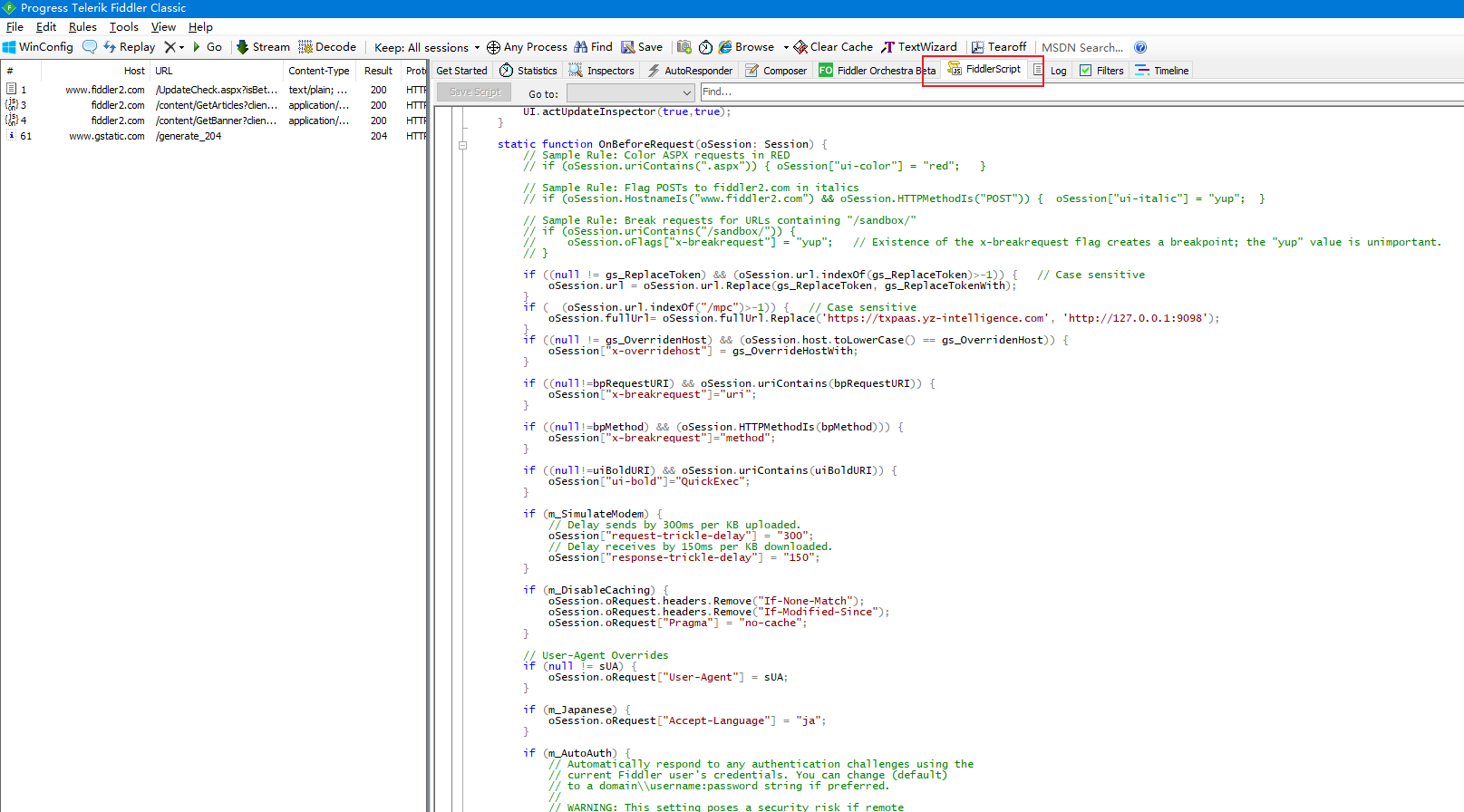Click the Clear Cache toolbar button

(833, 47)
